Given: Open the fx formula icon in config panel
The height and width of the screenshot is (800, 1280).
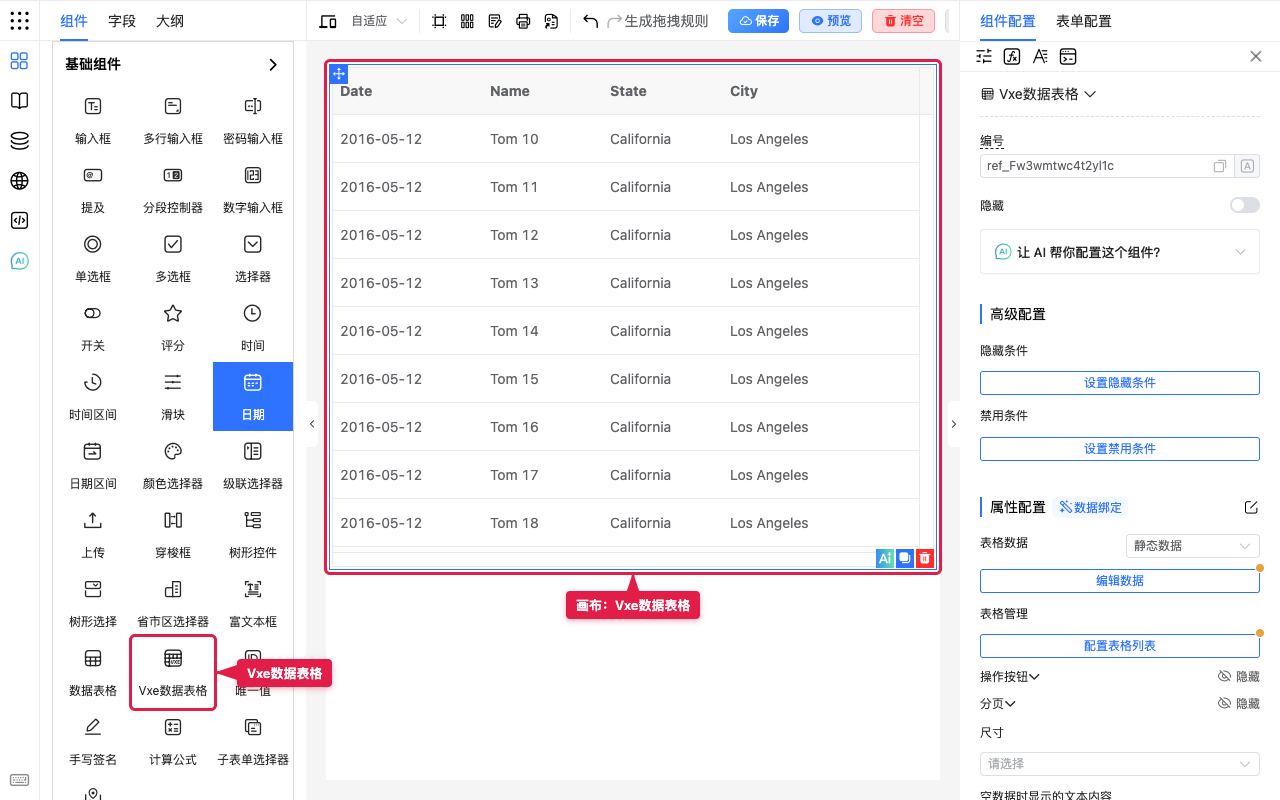Looking at the screenshot, I should (1012, 56).
